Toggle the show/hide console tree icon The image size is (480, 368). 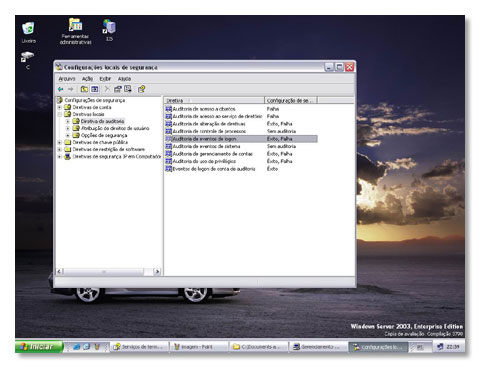pos(95,89)
